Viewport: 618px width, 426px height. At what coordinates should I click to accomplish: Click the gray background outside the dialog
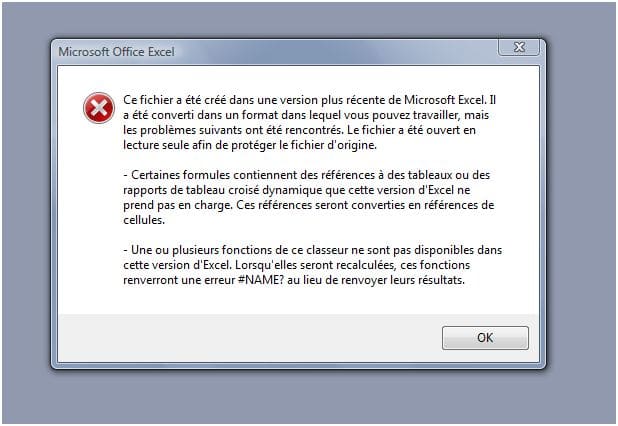580,200
